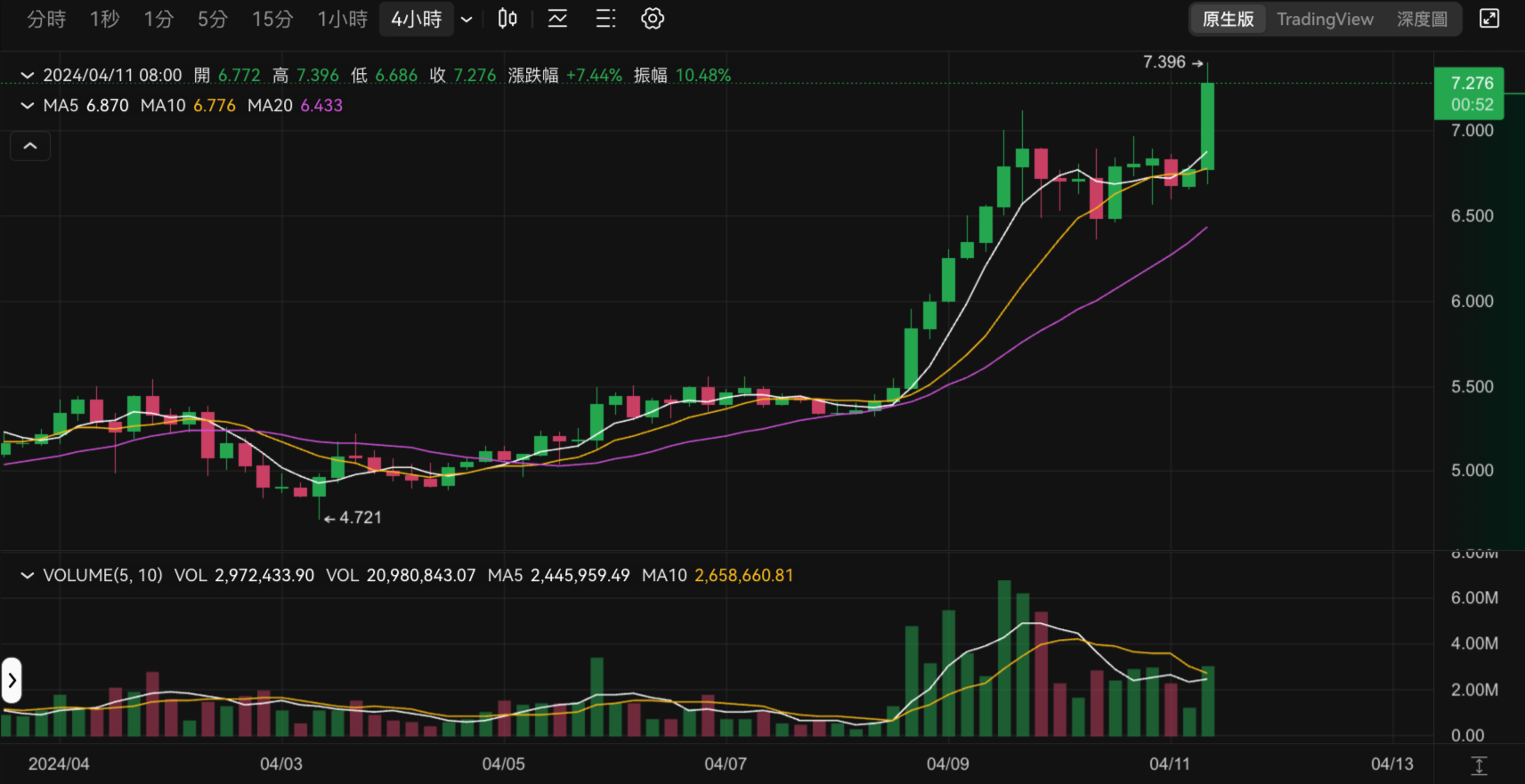This screenshot has width=1525, height=784.
Task: Click the 2024/04/11 08:00 candle timestamp
Action: (113, 76)
